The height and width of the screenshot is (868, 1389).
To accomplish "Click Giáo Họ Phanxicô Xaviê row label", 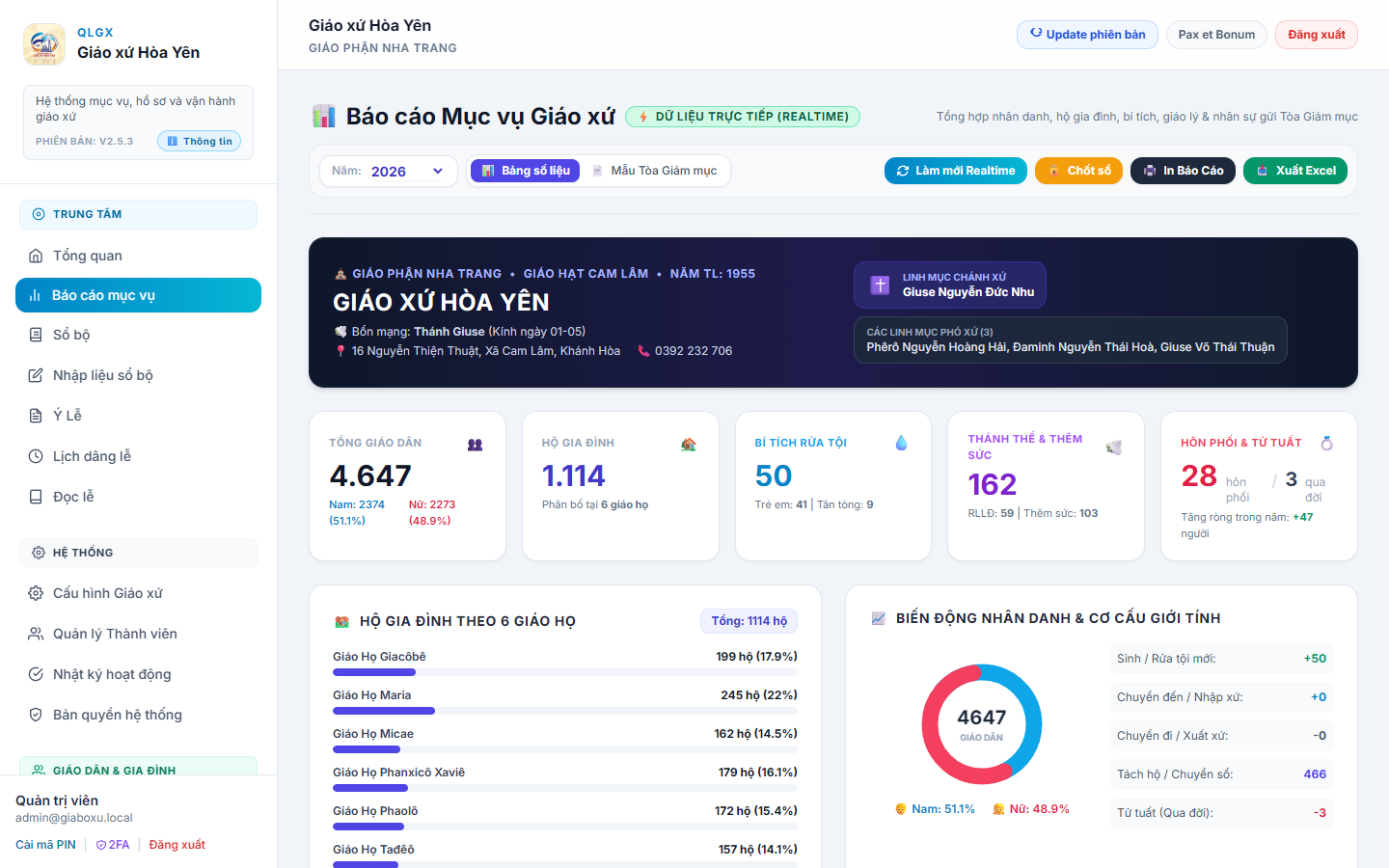I will point(398,773).
